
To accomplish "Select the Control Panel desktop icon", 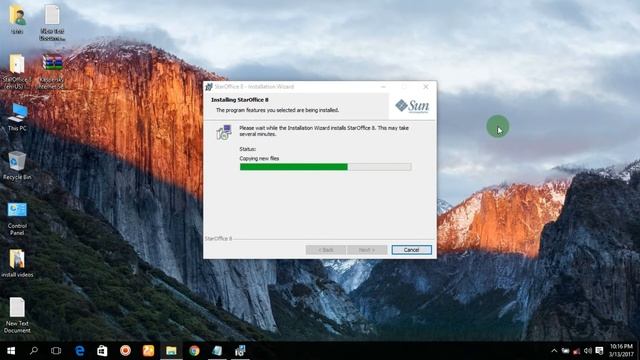I will pos(17,219).
